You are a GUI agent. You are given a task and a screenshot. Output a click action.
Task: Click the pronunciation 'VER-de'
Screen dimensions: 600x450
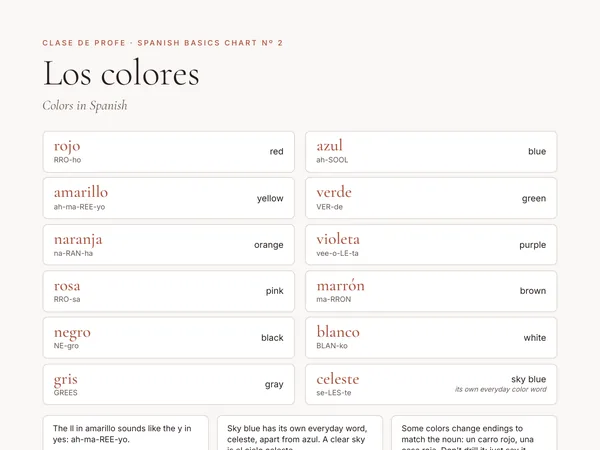tap(329, 207)
